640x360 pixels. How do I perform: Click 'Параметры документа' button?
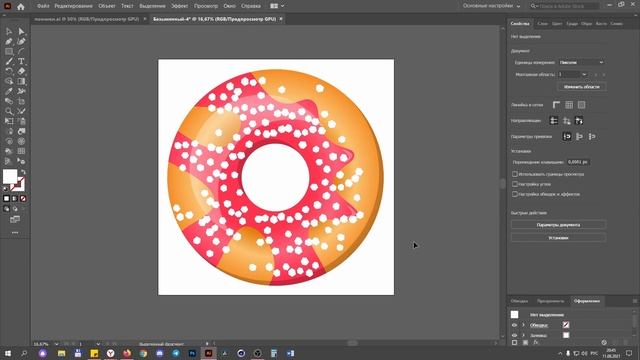pyautogui.click(x=558, y=225)
